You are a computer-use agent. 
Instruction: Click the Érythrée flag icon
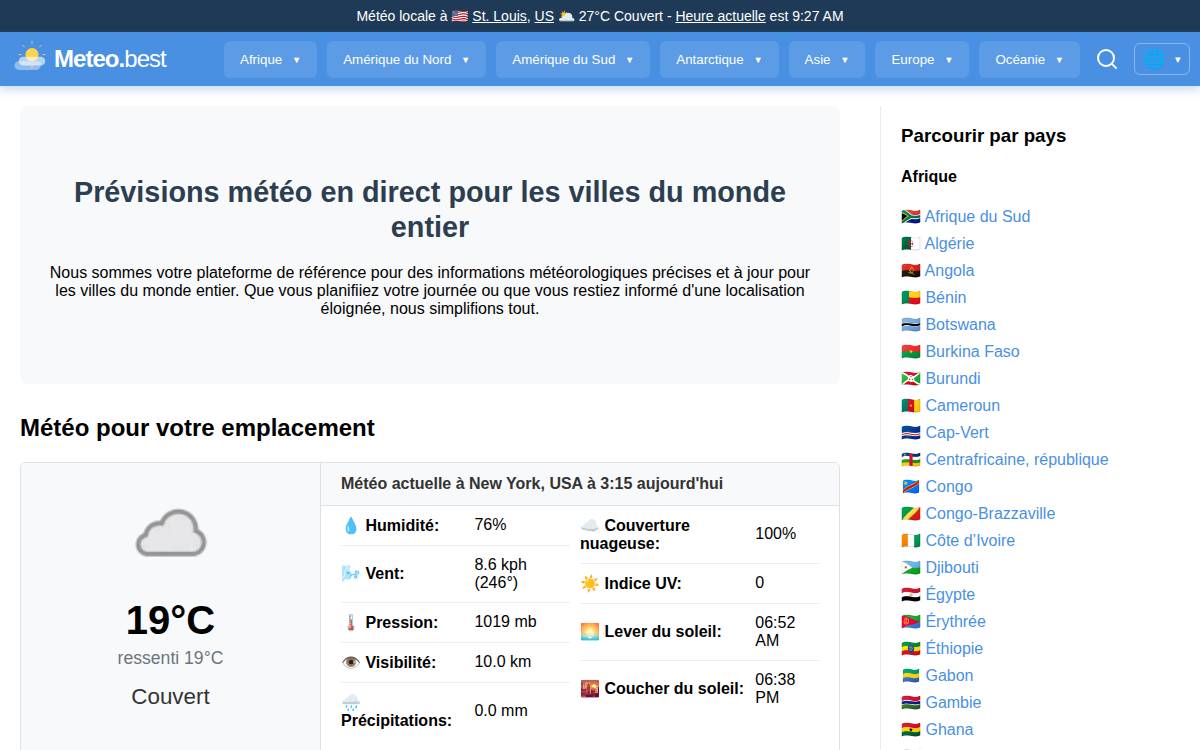coord(910,621)
